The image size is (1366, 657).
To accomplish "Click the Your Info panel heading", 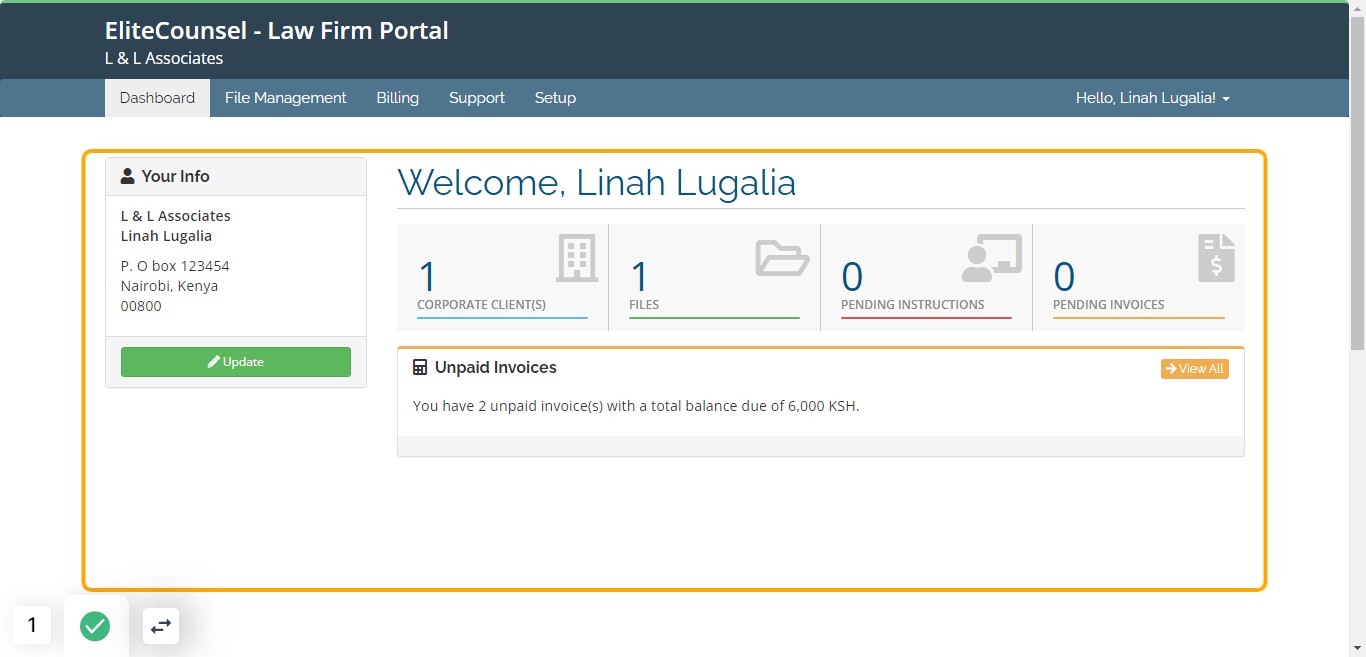I will (x=175, y=176).
